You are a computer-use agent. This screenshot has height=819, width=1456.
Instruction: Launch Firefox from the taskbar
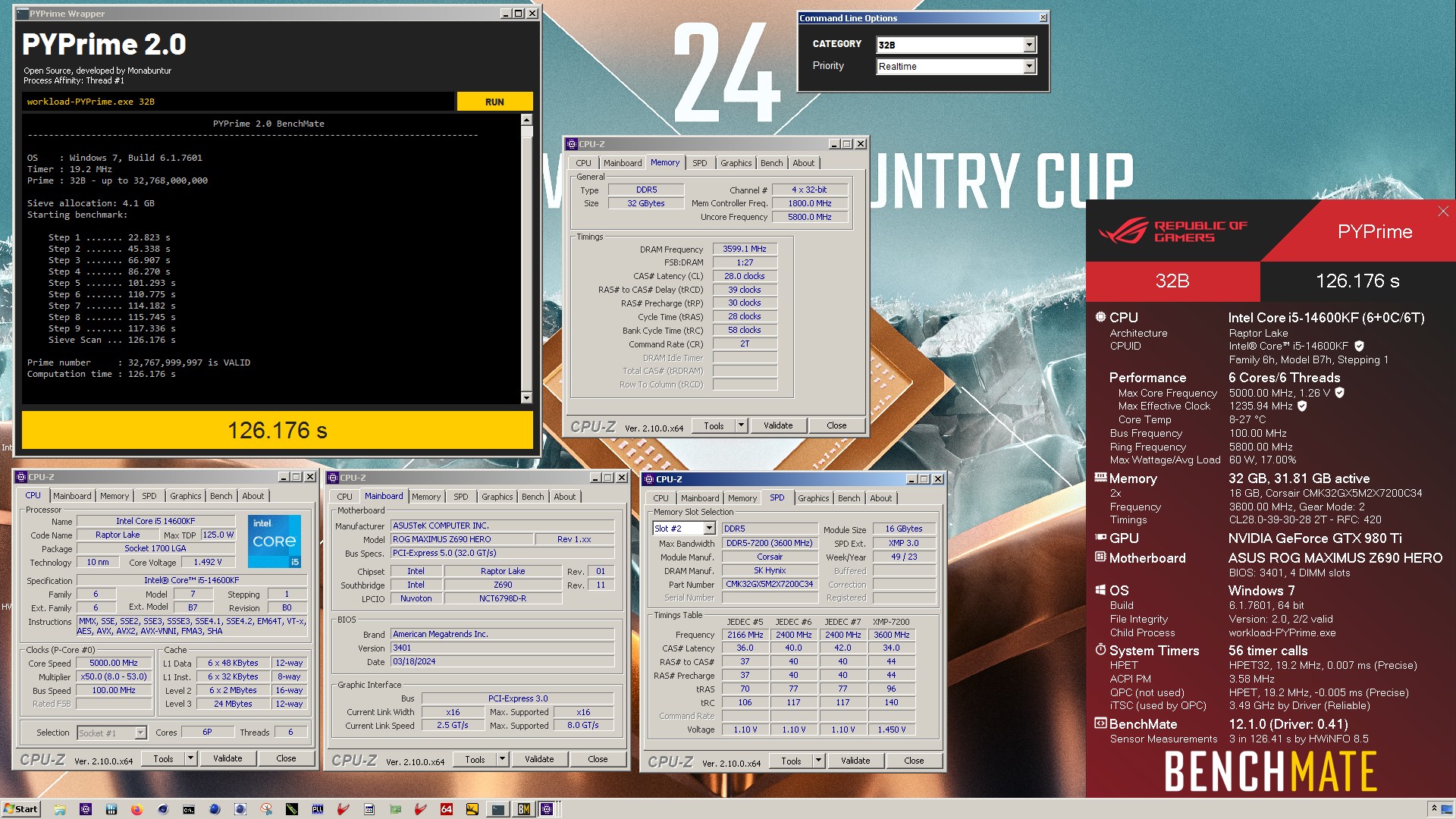(137, 809)
